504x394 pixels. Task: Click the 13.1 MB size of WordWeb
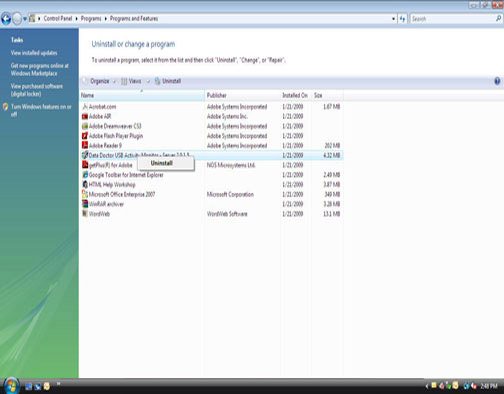tap(331, 214)
